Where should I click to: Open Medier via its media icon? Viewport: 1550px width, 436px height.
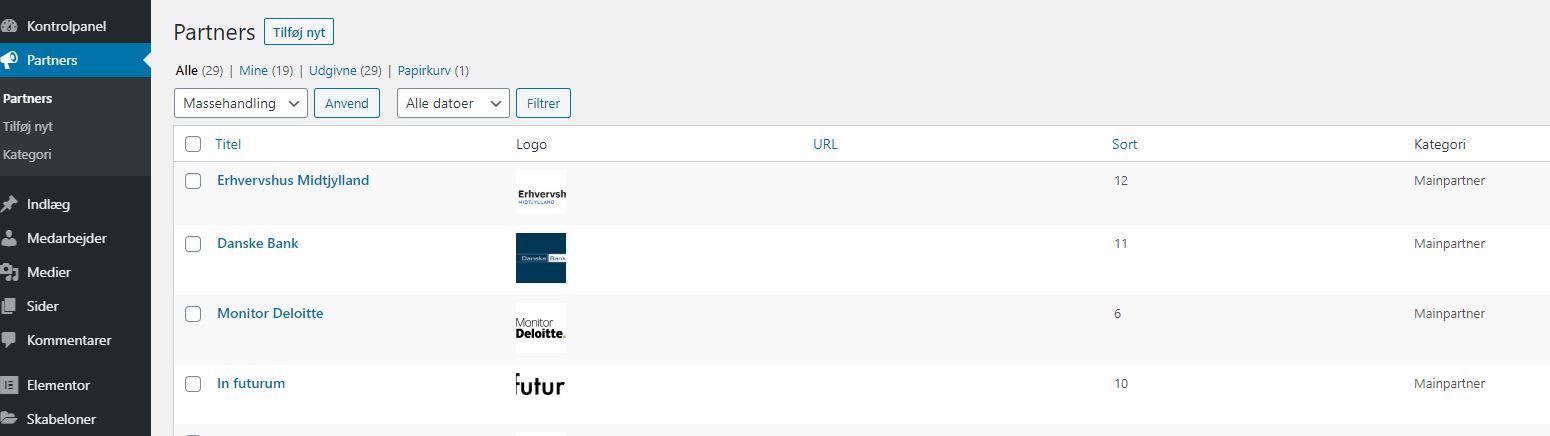tap(9, 272)
